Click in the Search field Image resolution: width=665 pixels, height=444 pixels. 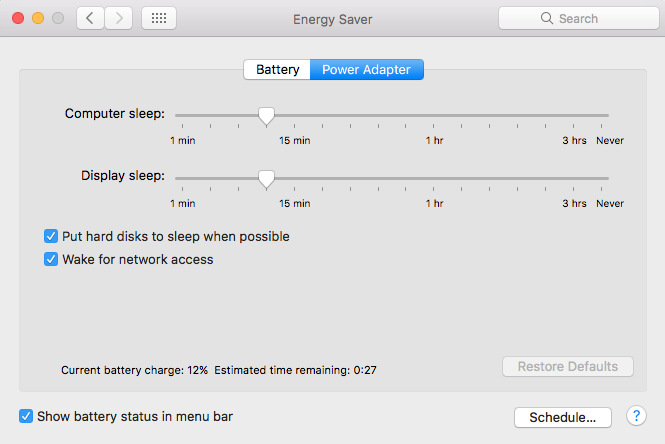coord(579,18)
